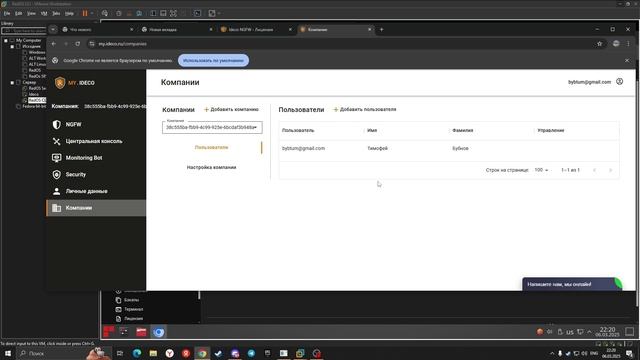Open VMware VM menu
The width and height of the screenshot is (640, 360).
pyautogui.click(x=44, y=13)
